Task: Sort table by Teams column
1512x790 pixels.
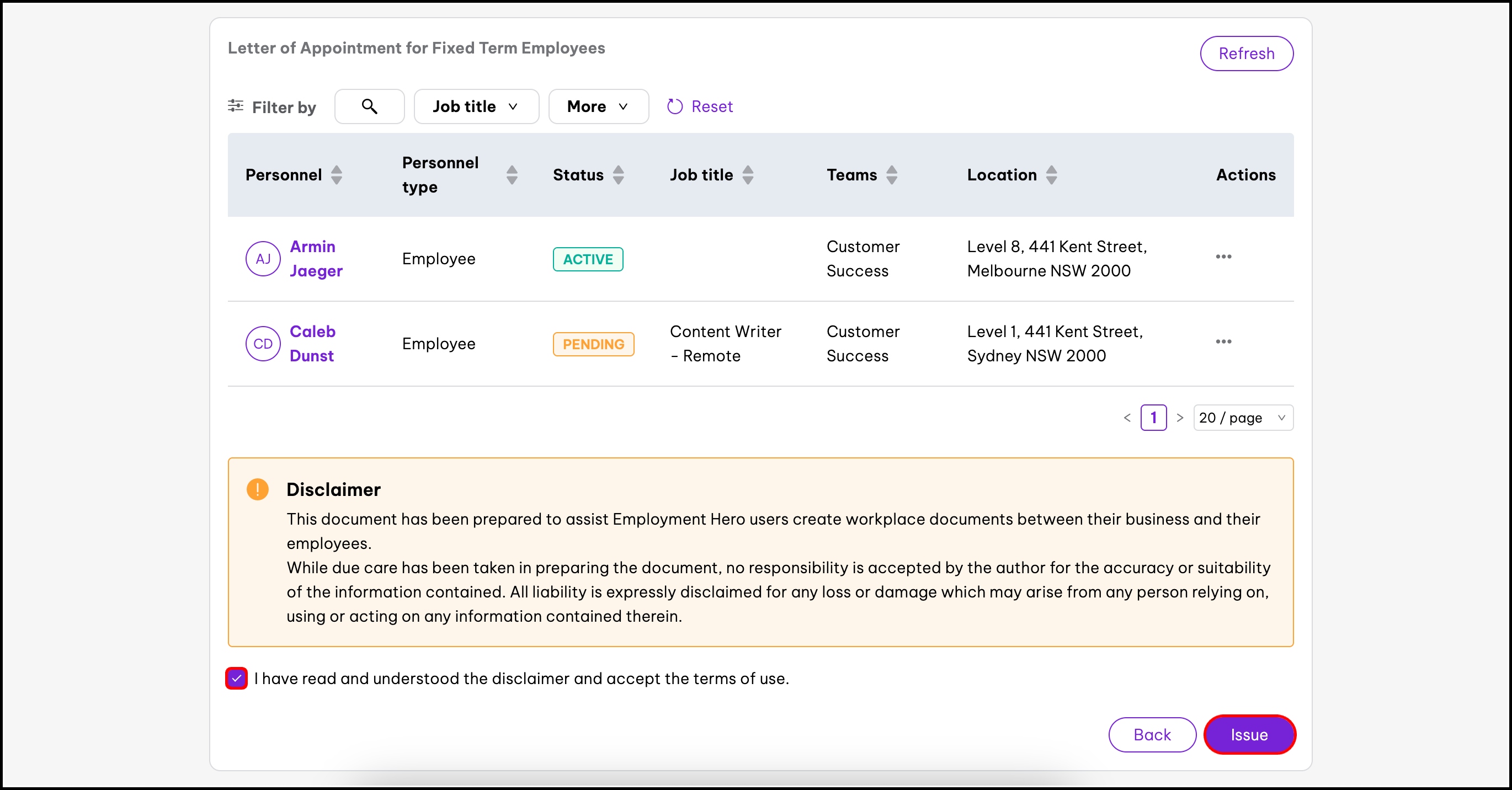Action: pos(892,175)
